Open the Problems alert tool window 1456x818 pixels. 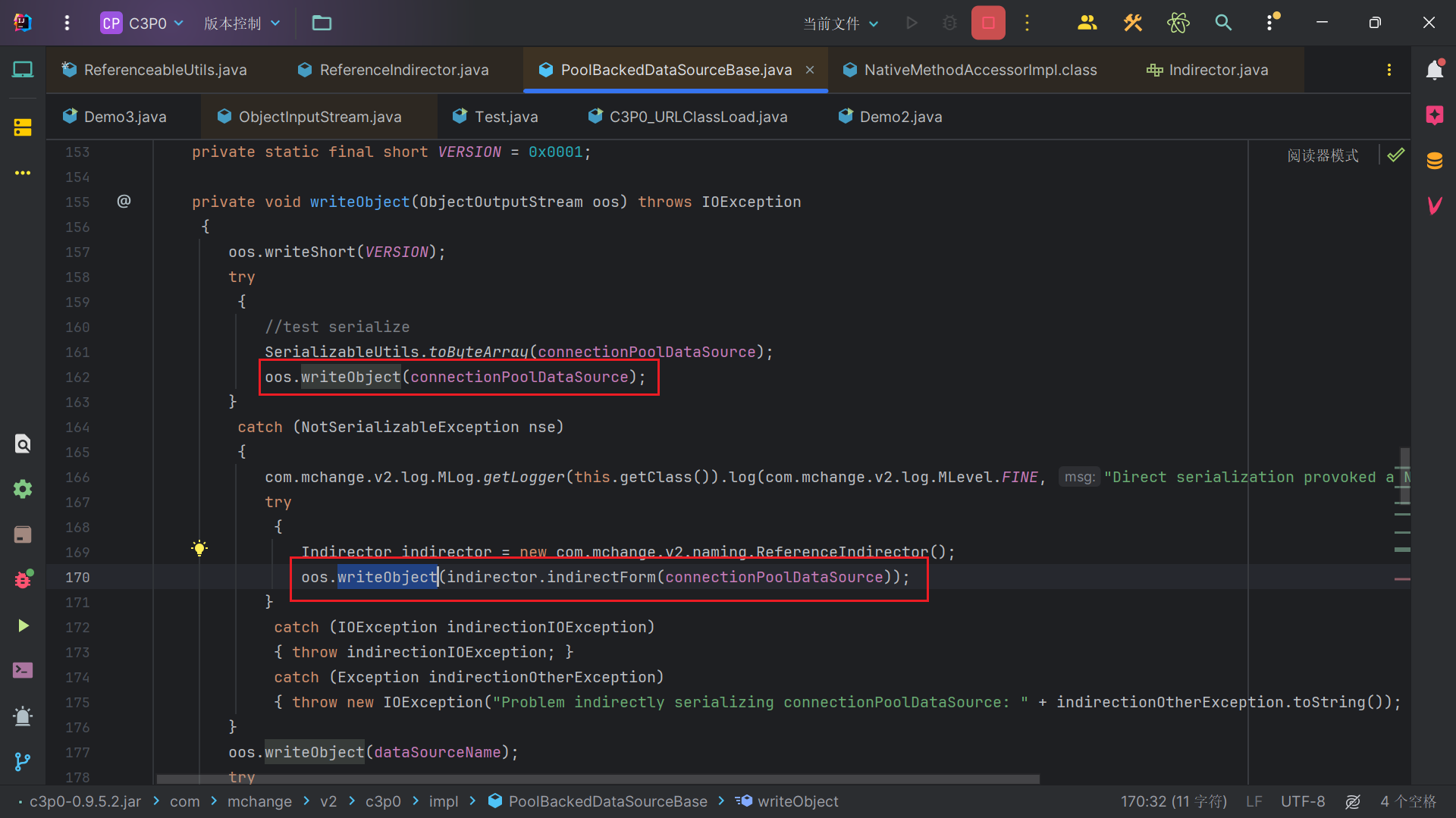pyautogui.click(x=23, y=716)
